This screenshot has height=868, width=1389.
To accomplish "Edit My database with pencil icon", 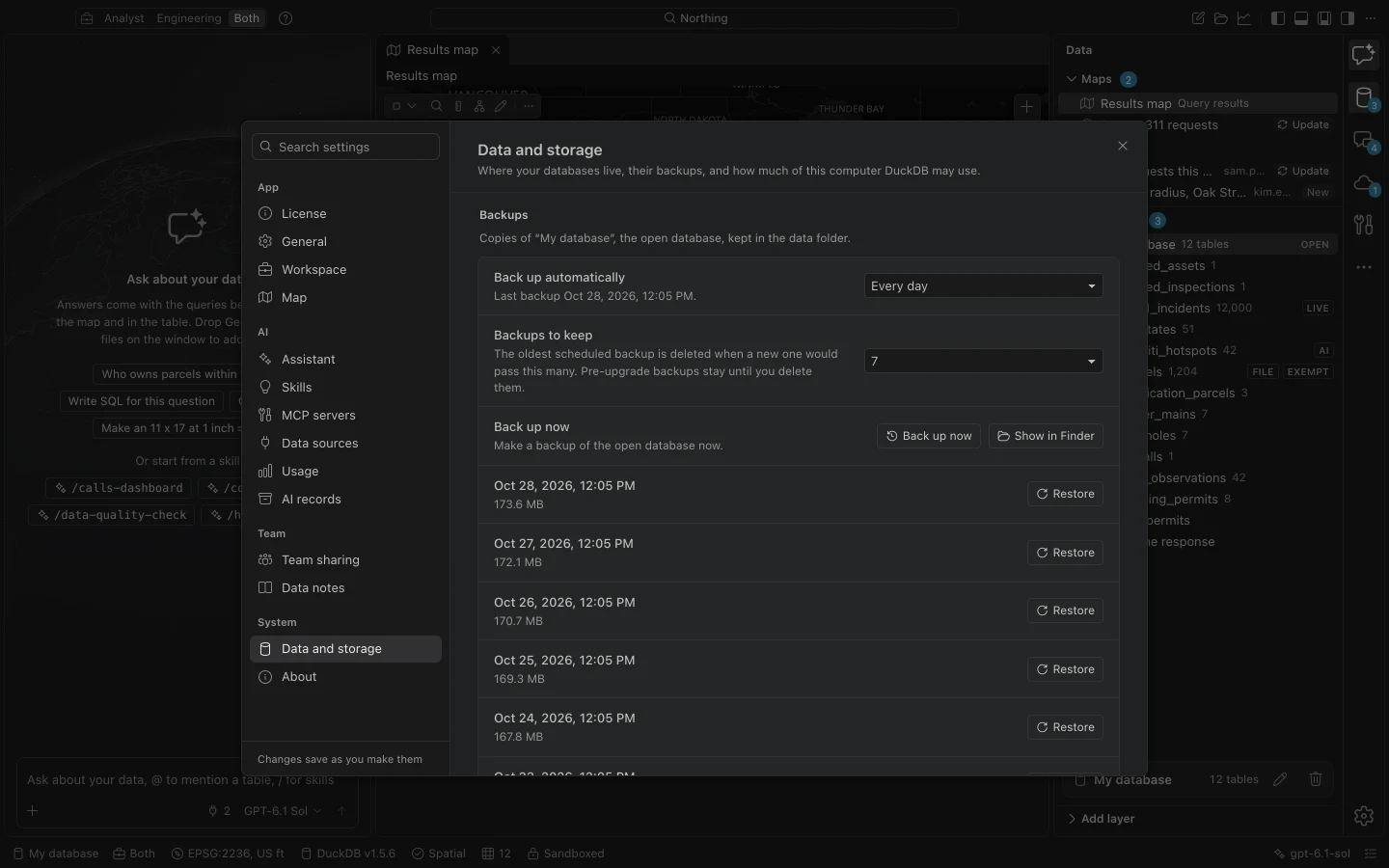I will coord(1280,779).
